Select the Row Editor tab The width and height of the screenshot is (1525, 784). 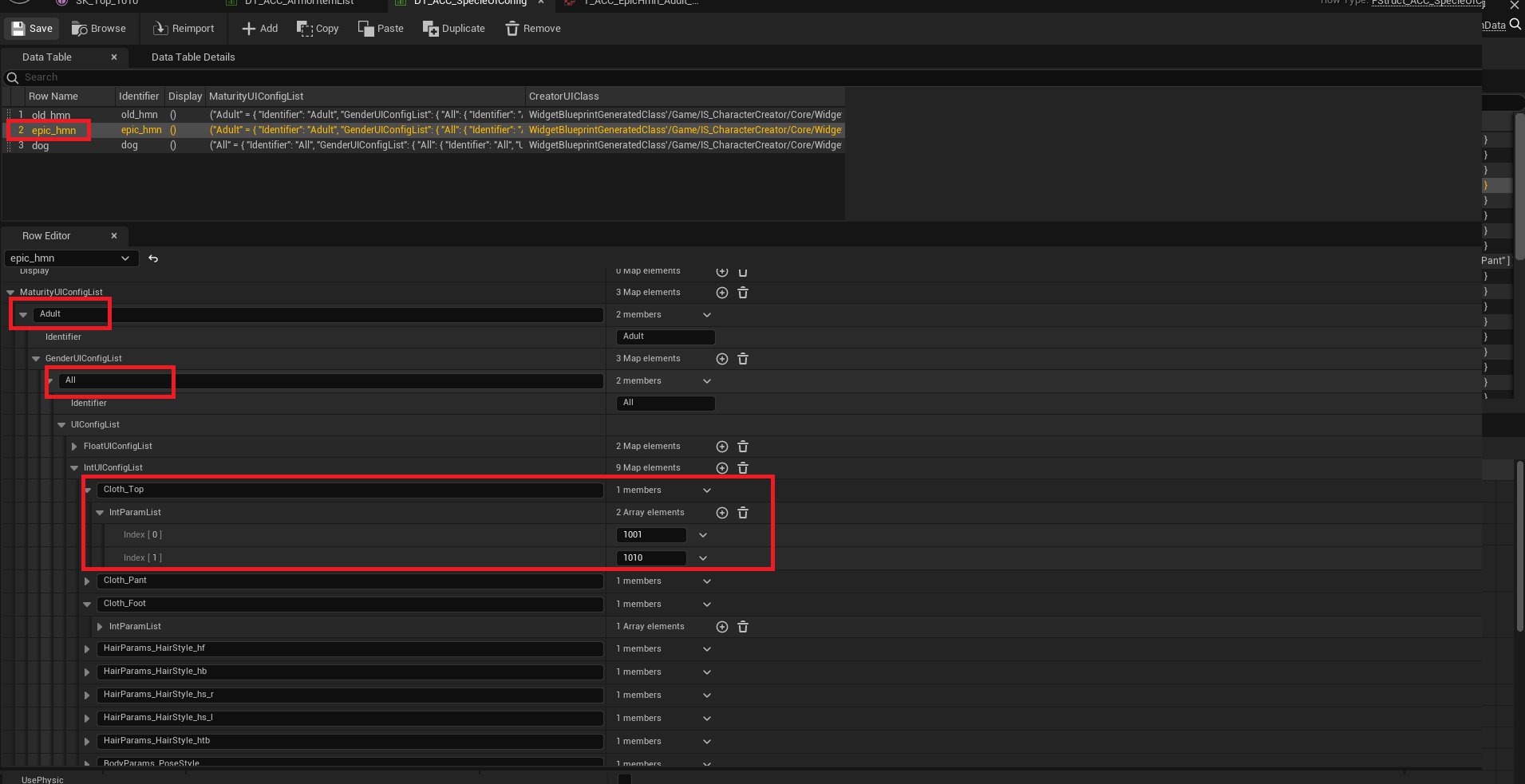[46, 236]
